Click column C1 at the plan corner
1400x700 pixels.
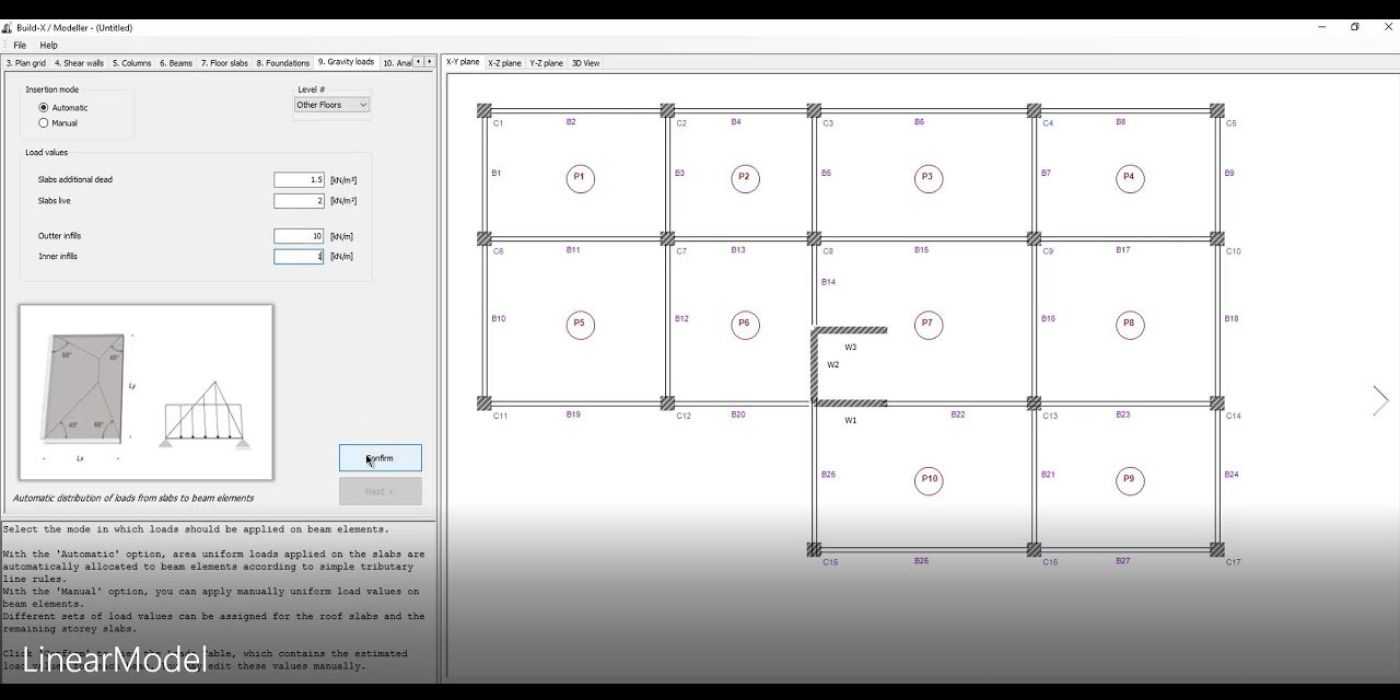coord(484,110)
